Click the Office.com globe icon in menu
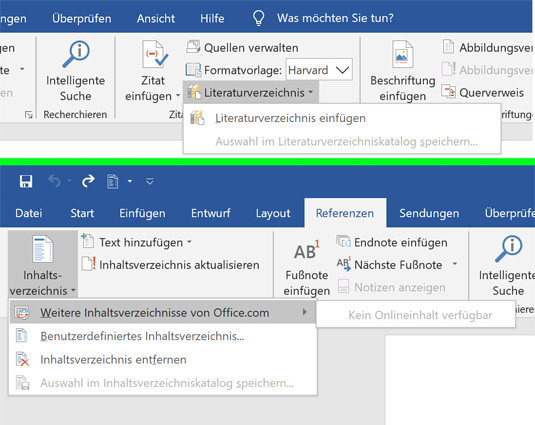This screenshot has height=425, width=535. 22,313
